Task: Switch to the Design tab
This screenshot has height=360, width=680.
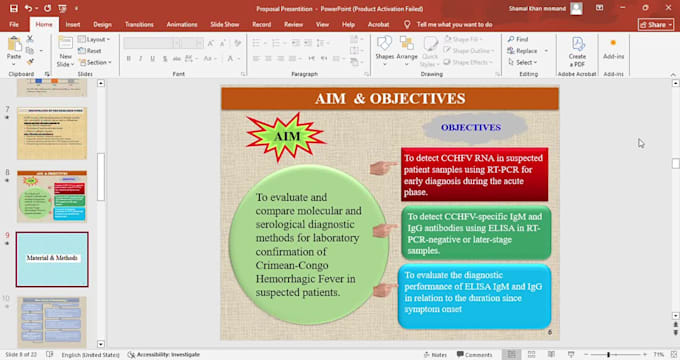Action: pos(102,25)
